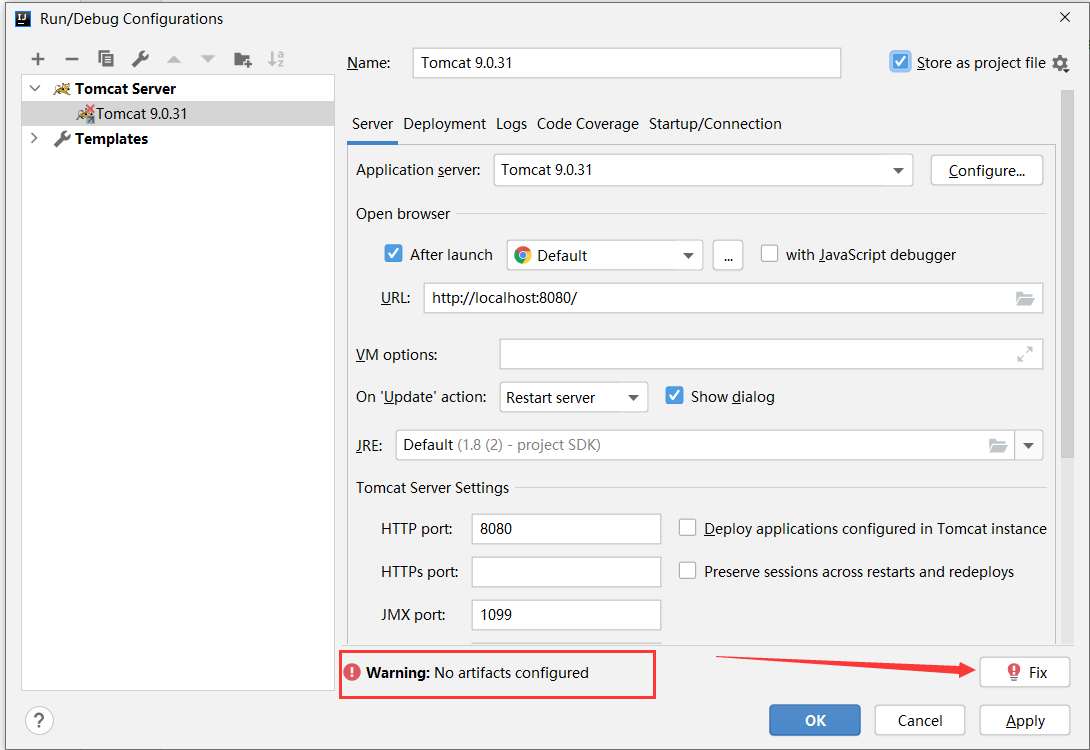Switch to the Deployment tab
This screenshot has height=750, width=1090.
[444, 124]
